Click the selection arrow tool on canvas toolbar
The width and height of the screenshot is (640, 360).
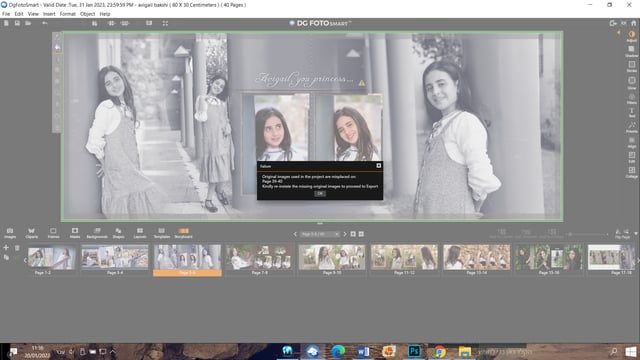click(58, 48)
